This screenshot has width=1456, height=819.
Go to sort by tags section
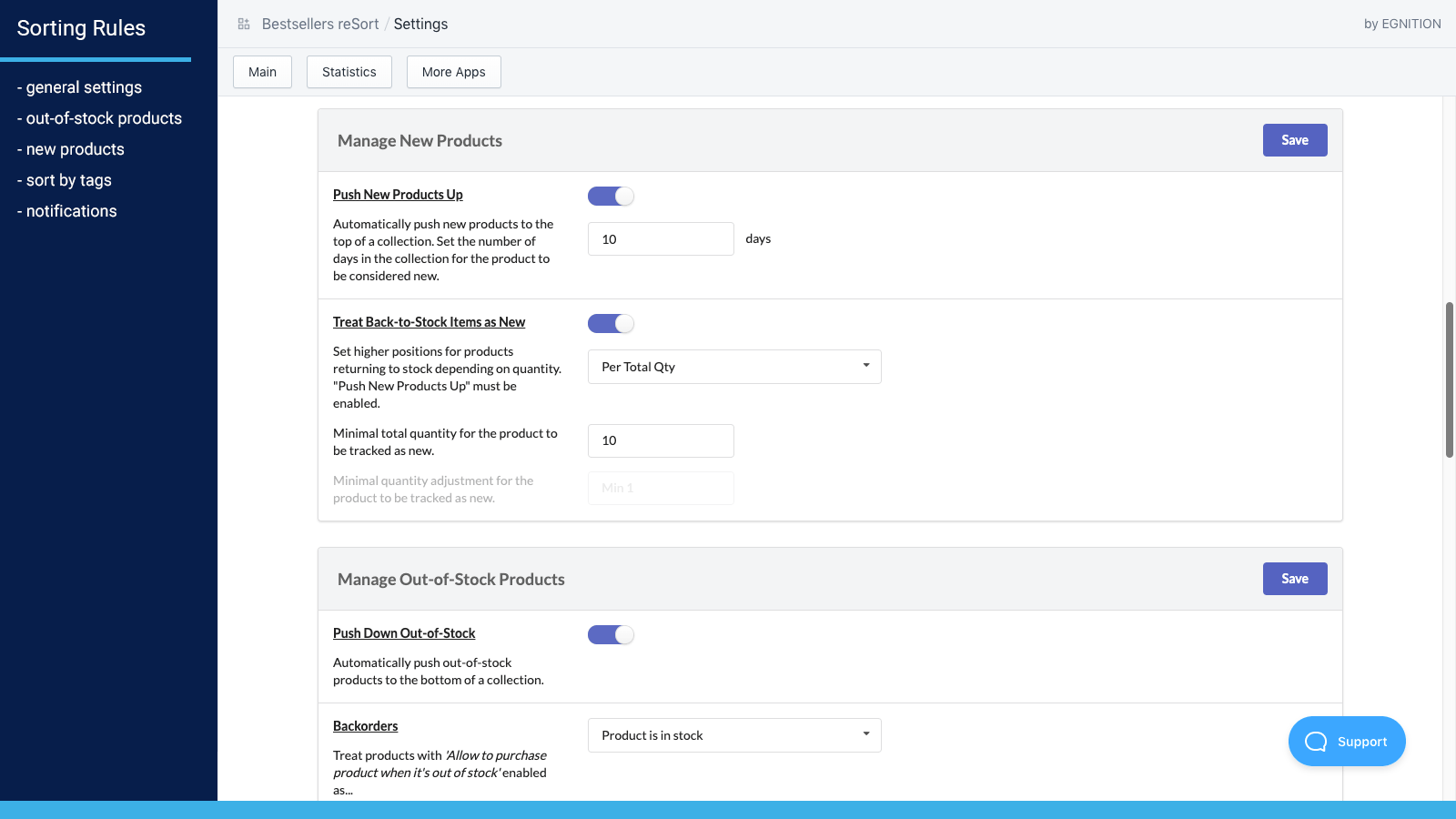tap(64, 180)
